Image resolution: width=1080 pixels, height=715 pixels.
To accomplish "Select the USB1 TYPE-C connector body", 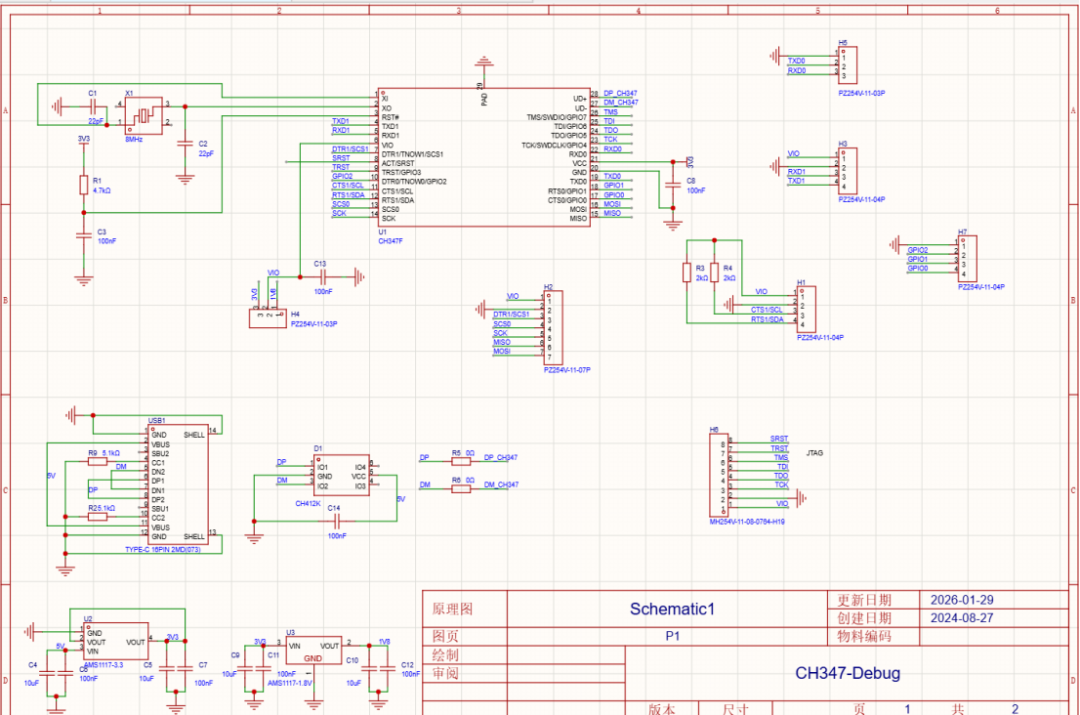I will coord(178,485).
